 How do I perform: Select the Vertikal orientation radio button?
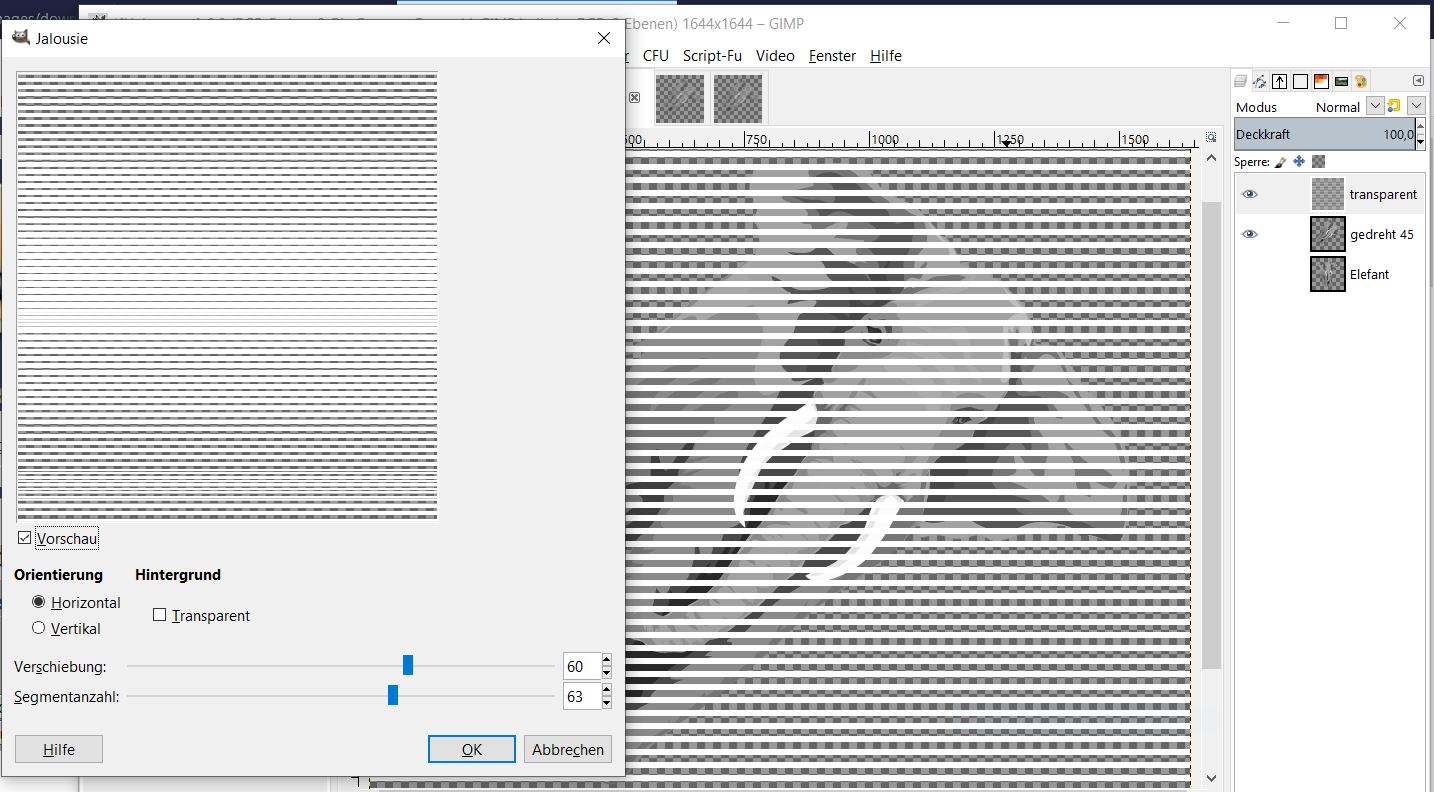click(39, 628)
